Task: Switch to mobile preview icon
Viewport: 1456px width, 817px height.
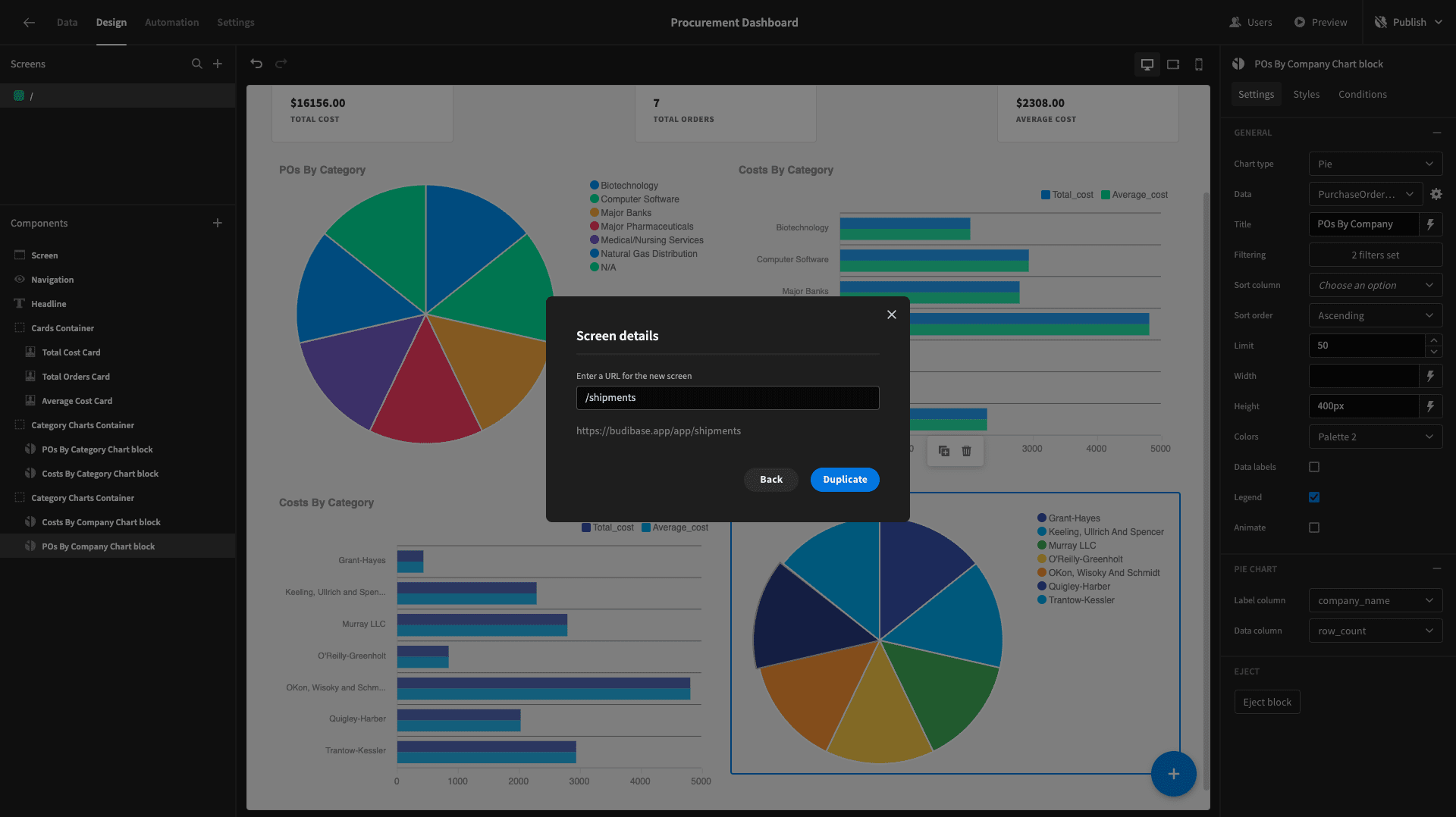Action: click(1199, 64)
